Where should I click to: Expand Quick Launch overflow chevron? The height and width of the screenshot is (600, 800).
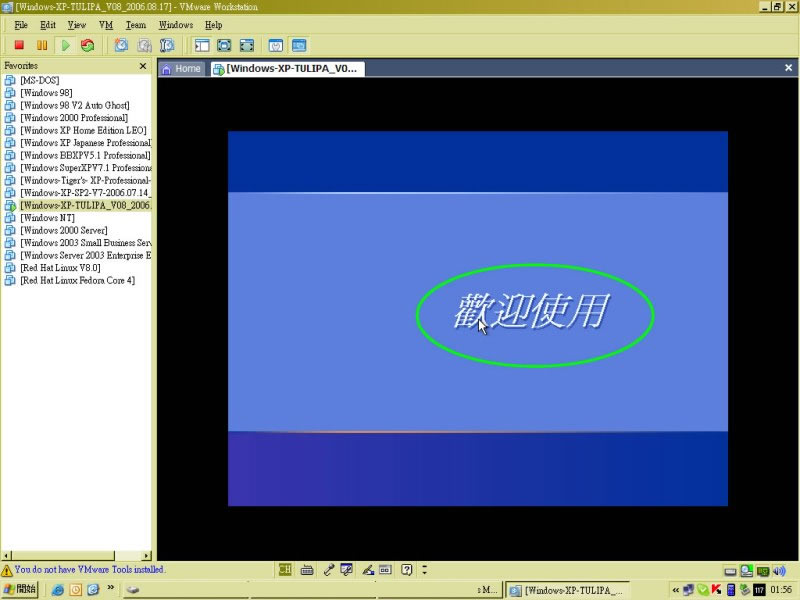tap(111, 588)
